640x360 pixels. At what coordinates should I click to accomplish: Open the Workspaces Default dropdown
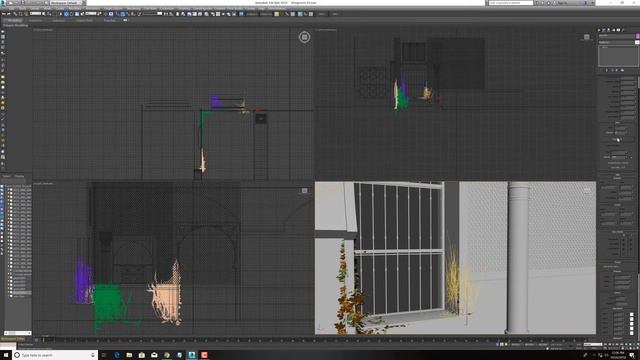[x=66, y=3]
